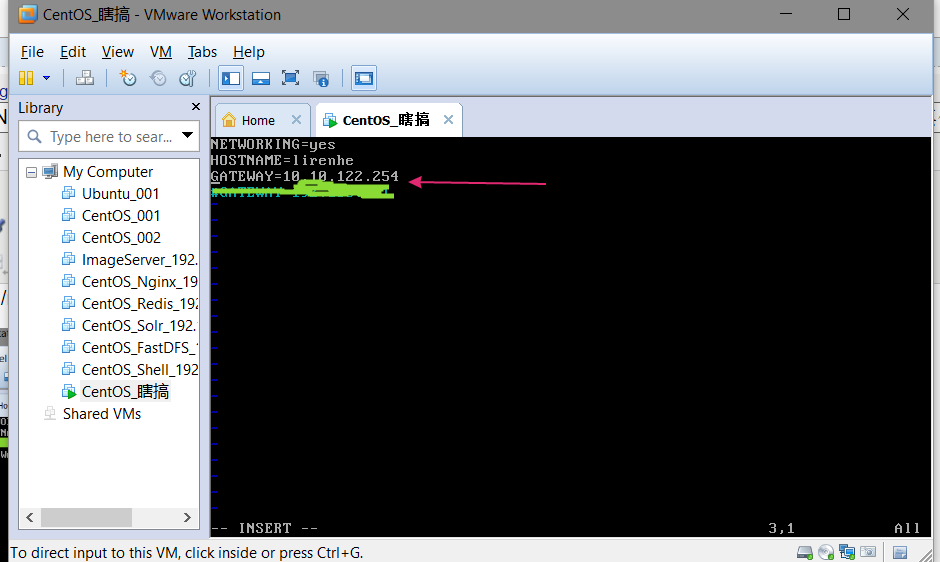Enter full screen mode icon
The height and width of the screenshot is (562, 940).
click(291, 78)
